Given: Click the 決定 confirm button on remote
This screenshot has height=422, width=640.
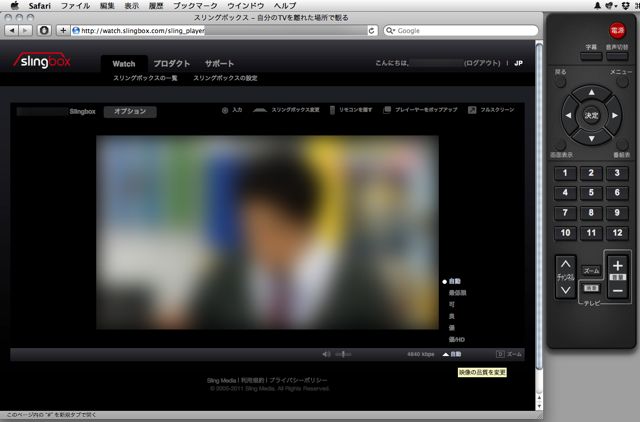Looking at the screenshot, I should [x=591, y=115].
